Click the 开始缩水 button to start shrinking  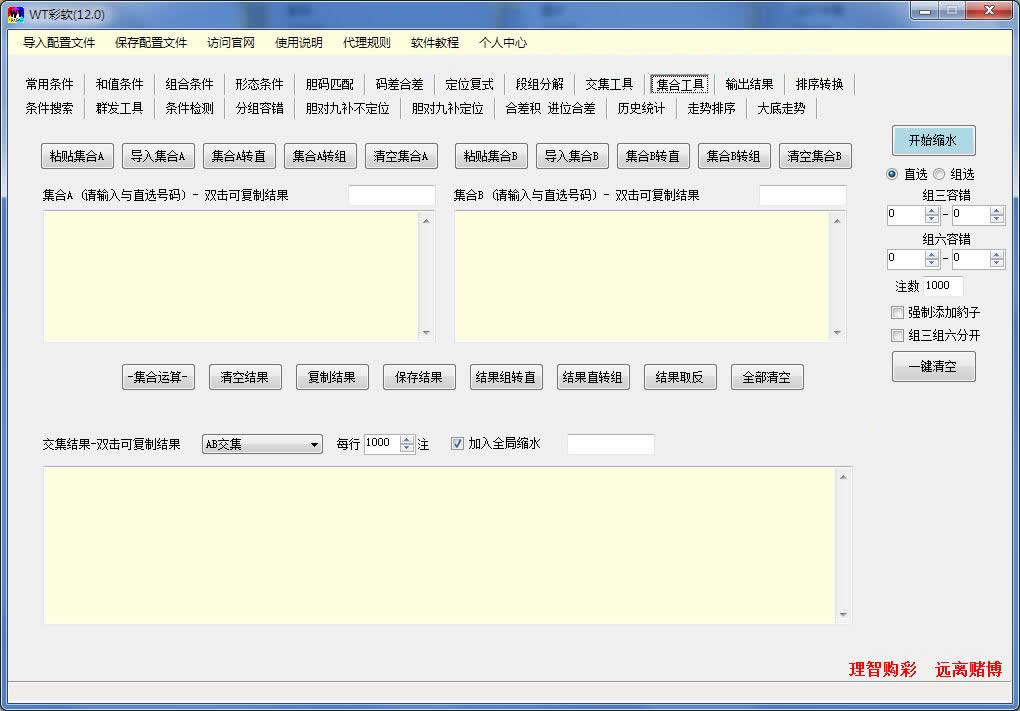point(932,140)
